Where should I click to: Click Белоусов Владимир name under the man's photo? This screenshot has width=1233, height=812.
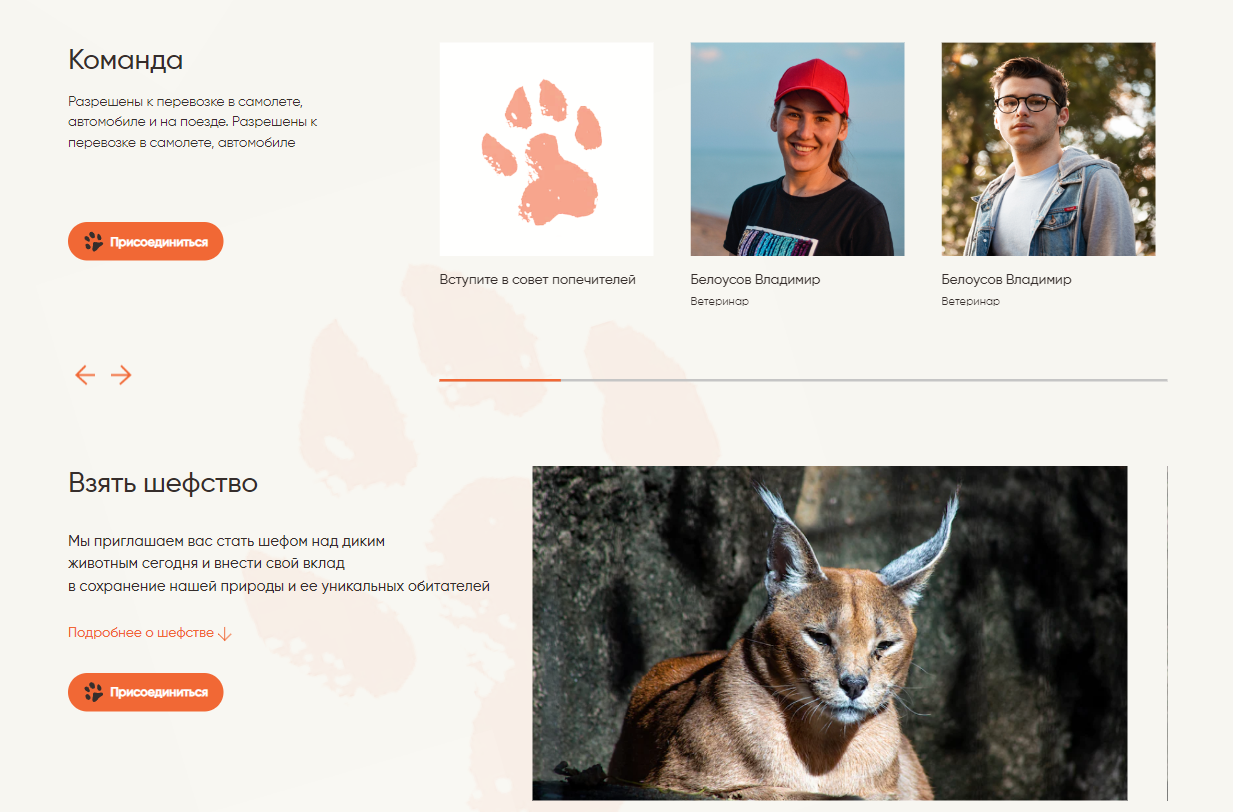coord(1007,280)
